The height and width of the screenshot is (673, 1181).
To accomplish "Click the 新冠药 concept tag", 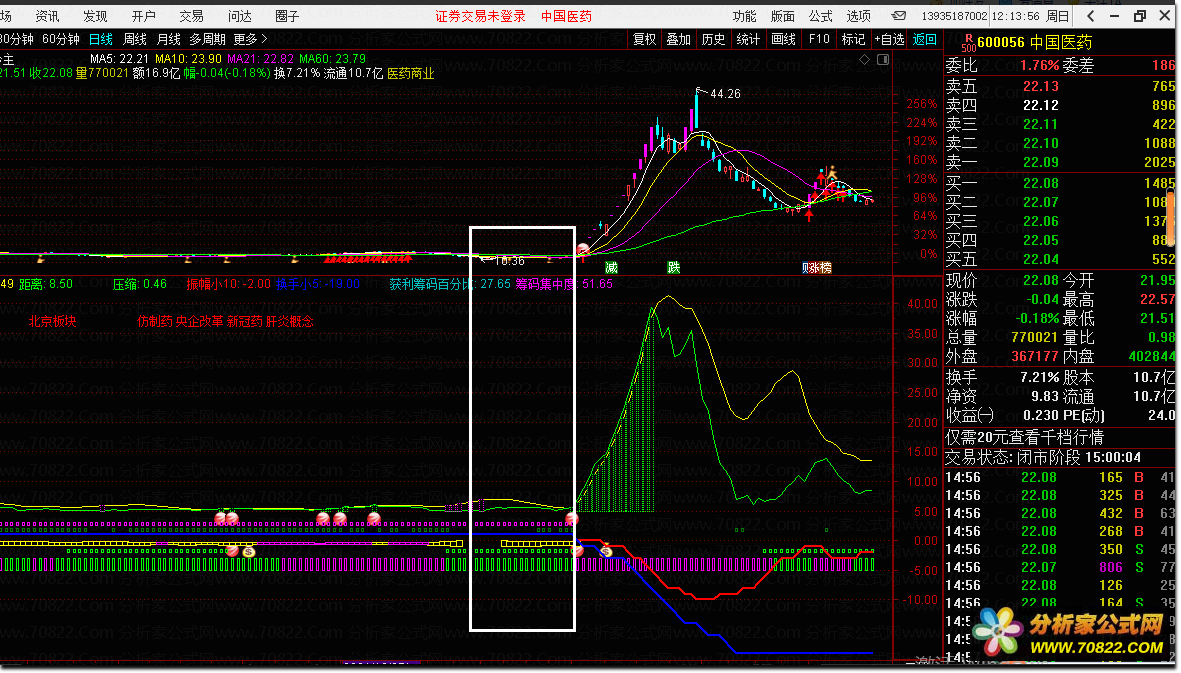I will click(245, 321).
